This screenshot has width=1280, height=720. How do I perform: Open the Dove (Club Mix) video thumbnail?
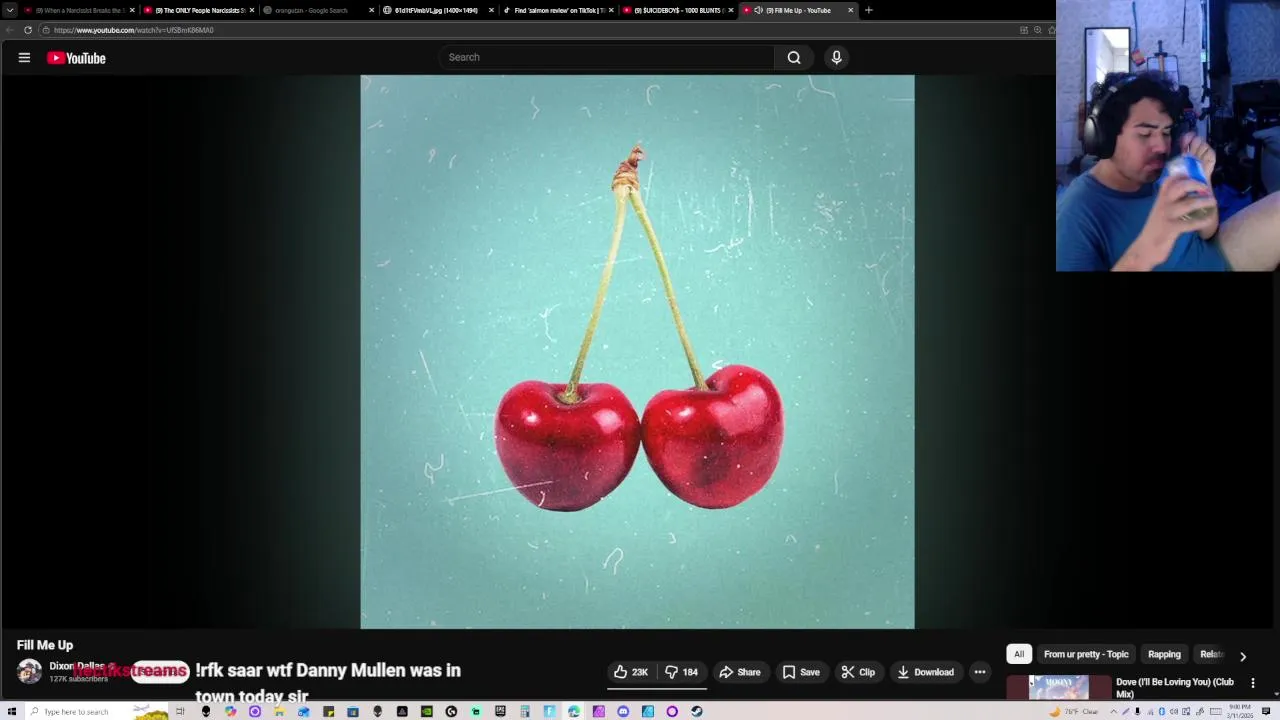click(1059, 687)
